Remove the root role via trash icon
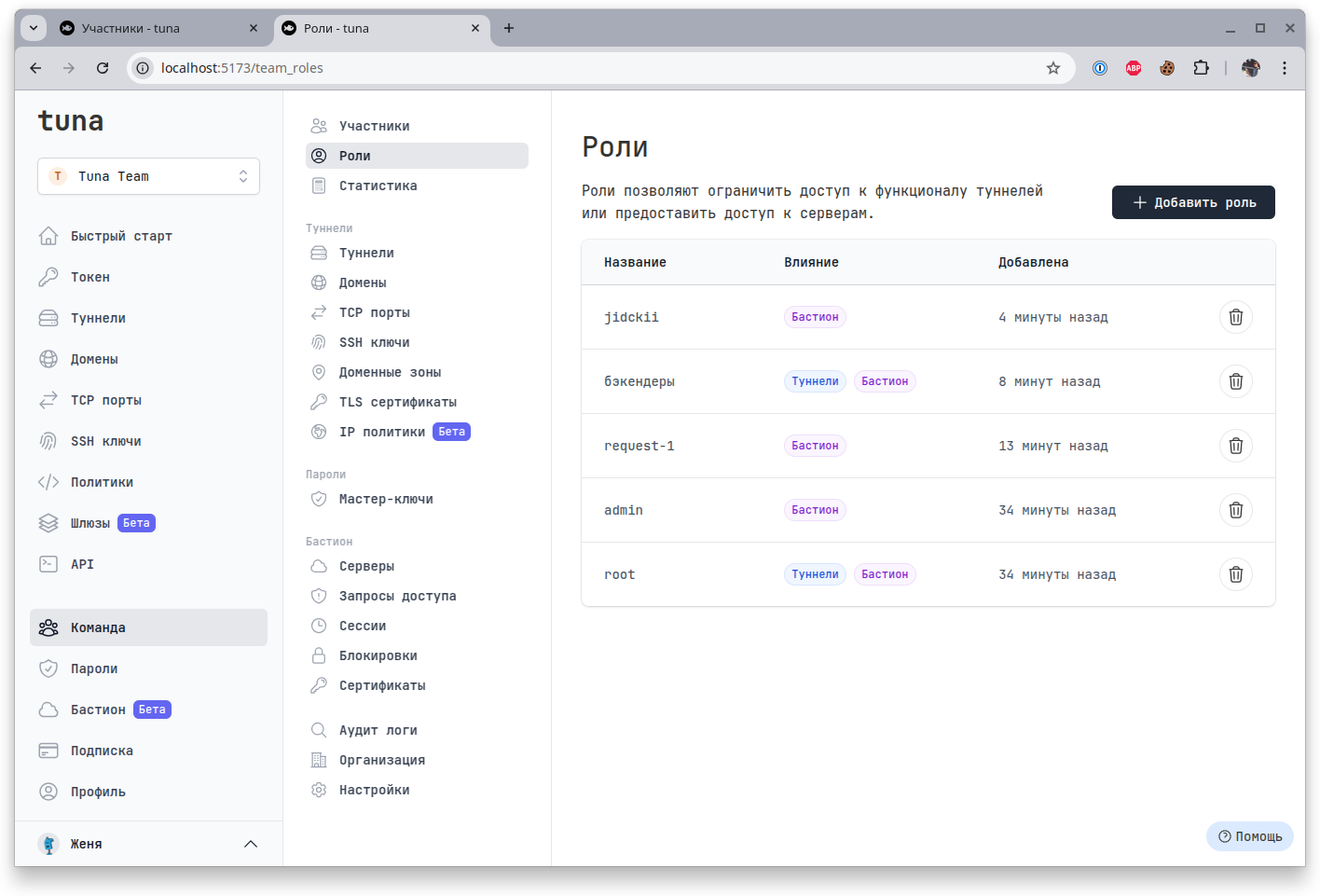The image size is (1320, 896). [1235, 574]
